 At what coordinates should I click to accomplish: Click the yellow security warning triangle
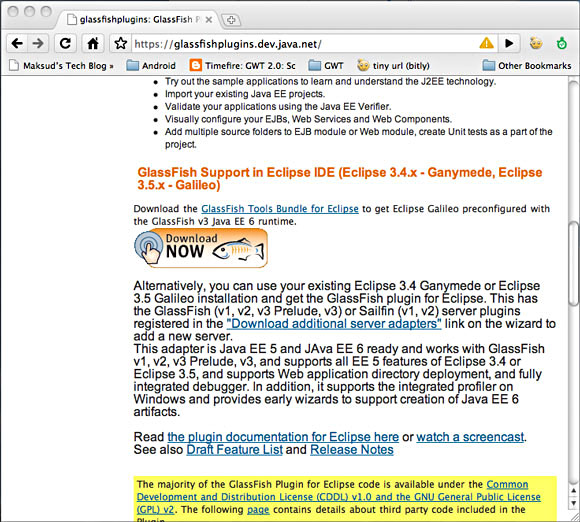(486, 43)
